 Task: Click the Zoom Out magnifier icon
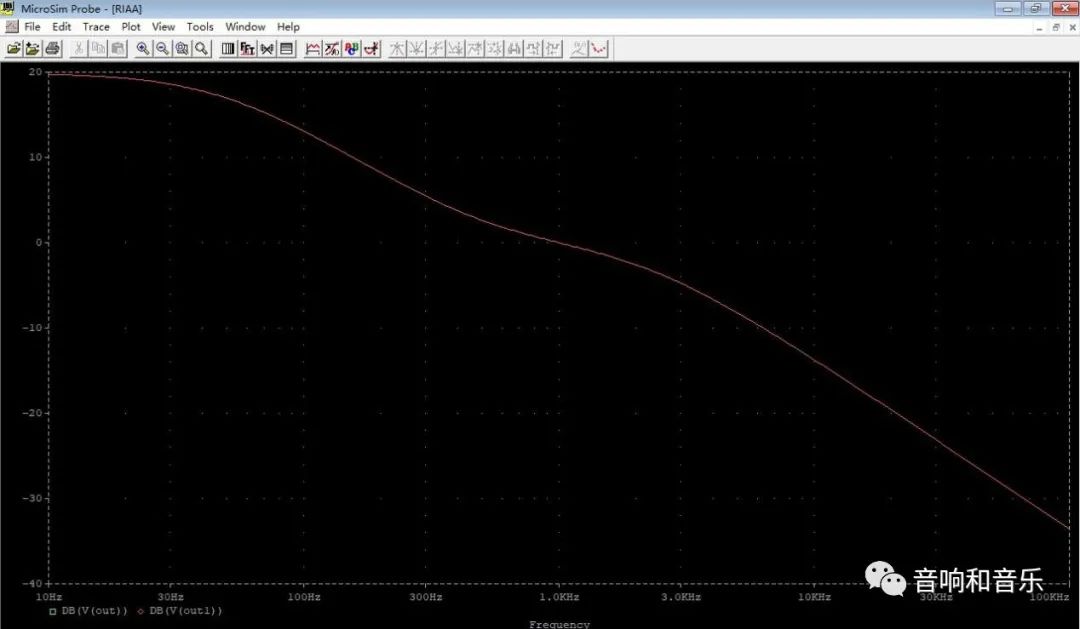pyautogui.click(x=163, y=48)
